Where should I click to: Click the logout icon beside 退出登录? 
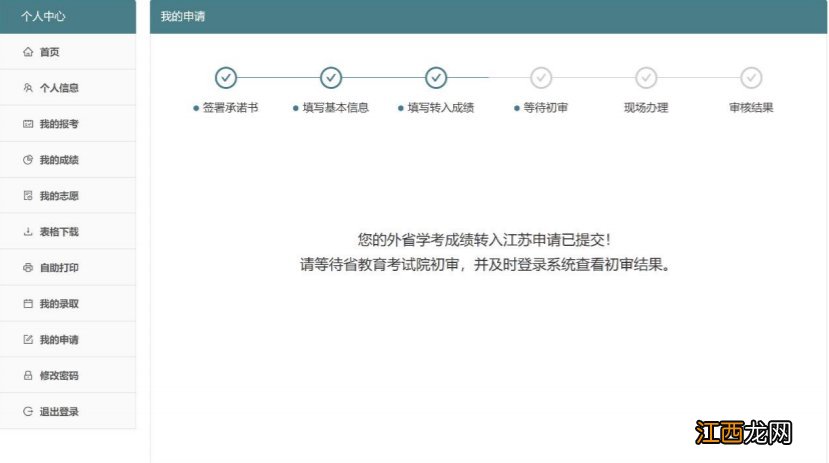[x=28, y=411]
